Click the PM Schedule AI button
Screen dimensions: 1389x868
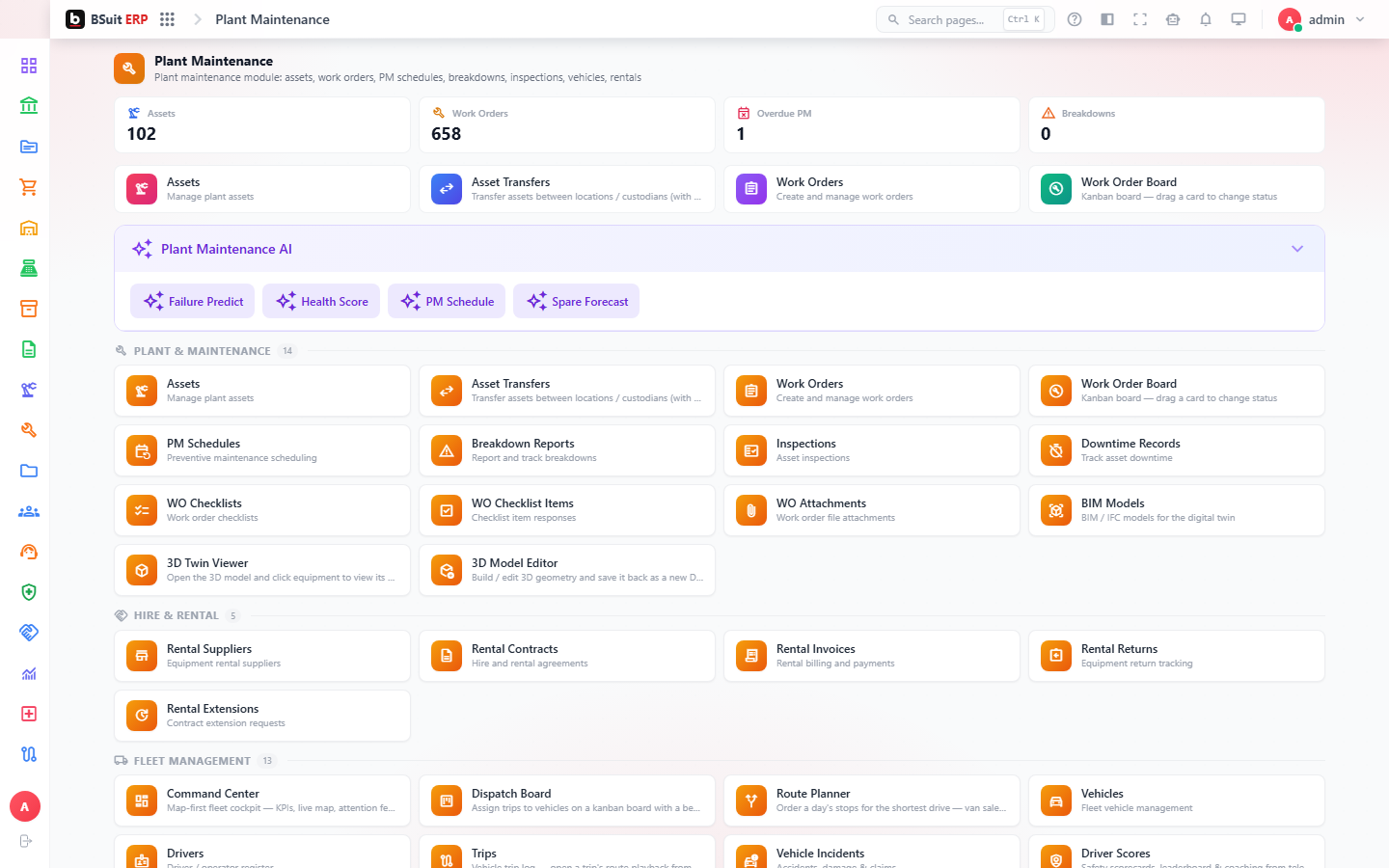447,301
